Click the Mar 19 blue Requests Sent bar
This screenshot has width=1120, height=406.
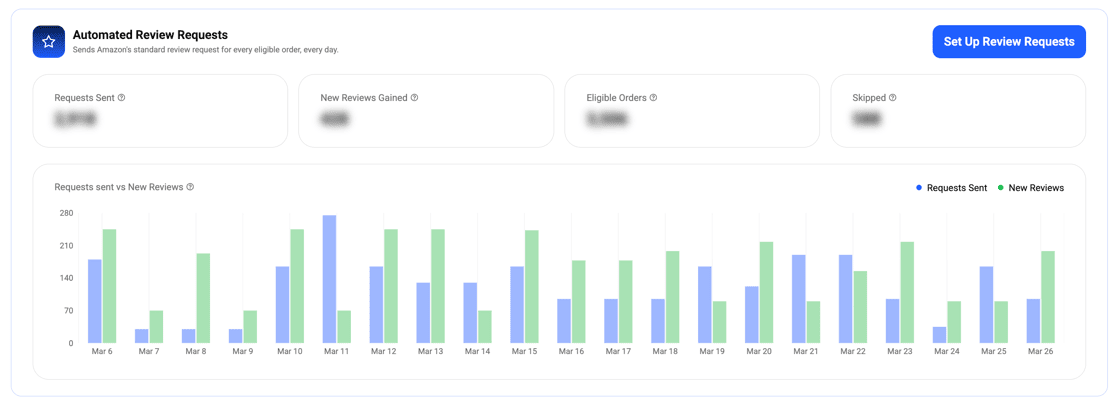point(705,304)
